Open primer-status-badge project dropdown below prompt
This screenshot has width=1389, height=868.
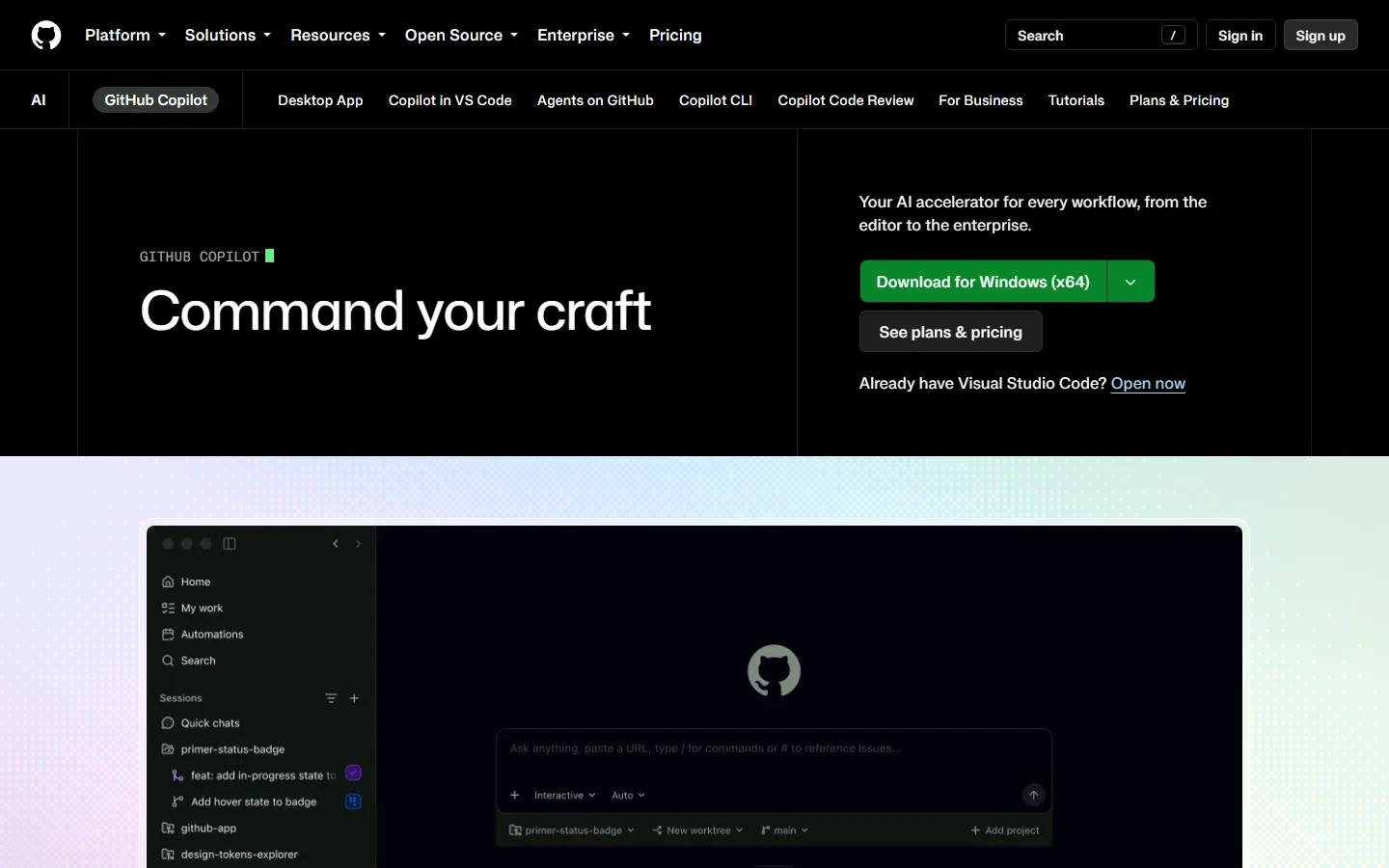[x=572, y=829]
